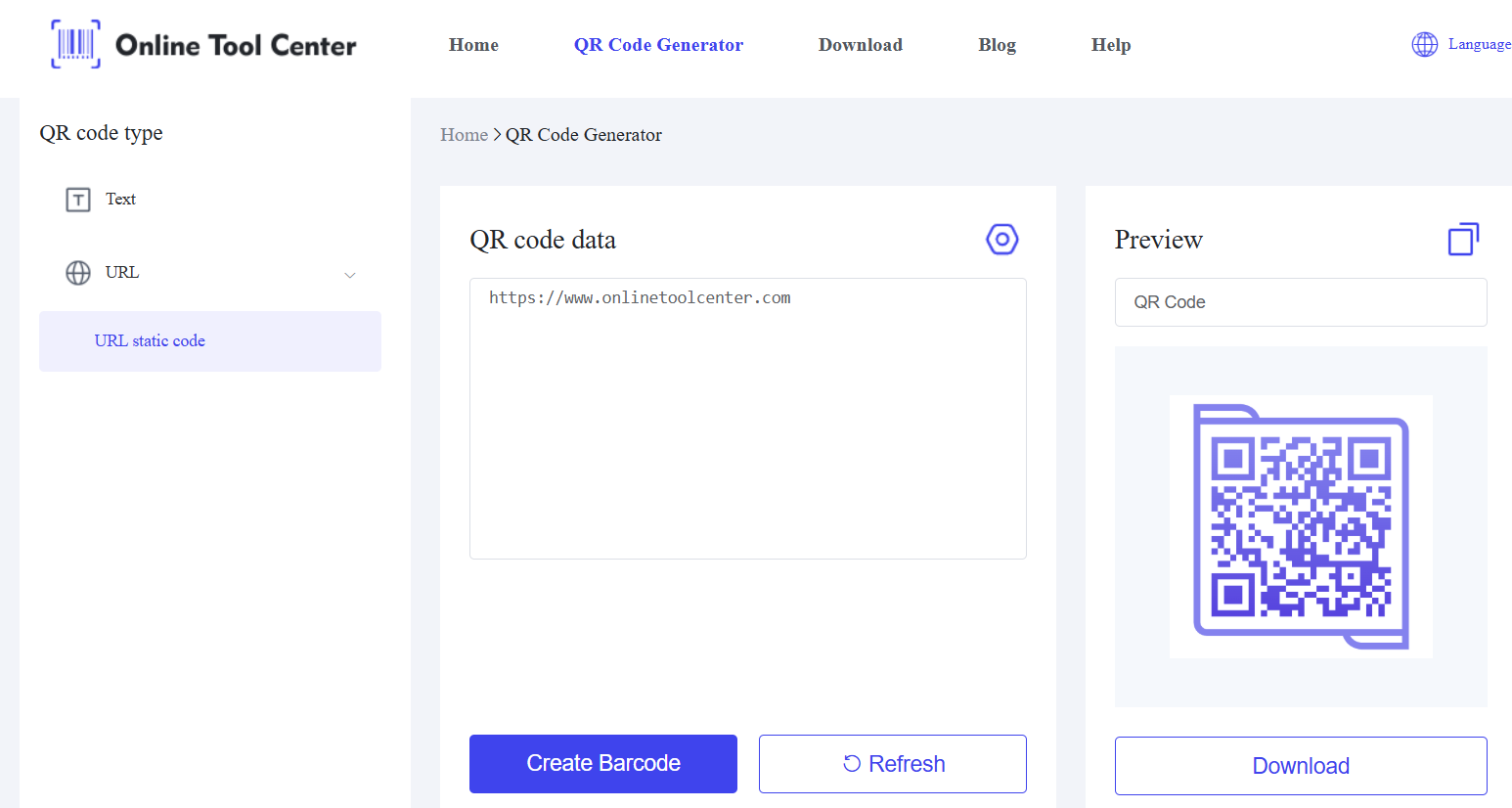
Task: Click the QR code type heading
Action: click(101, 133)
